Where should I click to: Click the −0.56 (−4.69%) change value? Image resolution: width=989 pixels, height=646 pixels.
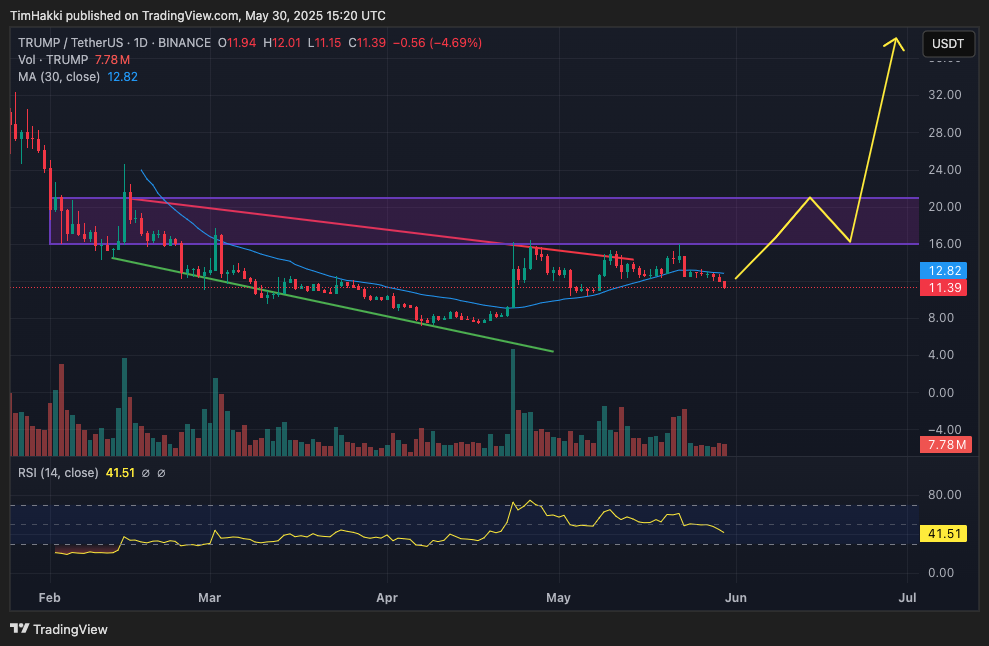[x=437, y=43]
